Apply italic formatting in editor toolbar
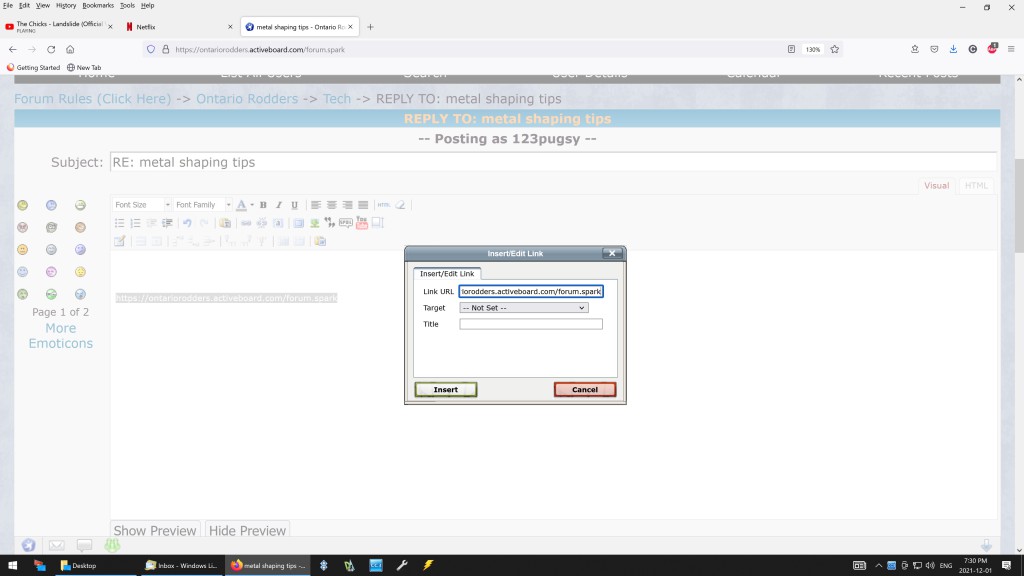The height and width of the screenshot is (576, 1024). point(279,205)
